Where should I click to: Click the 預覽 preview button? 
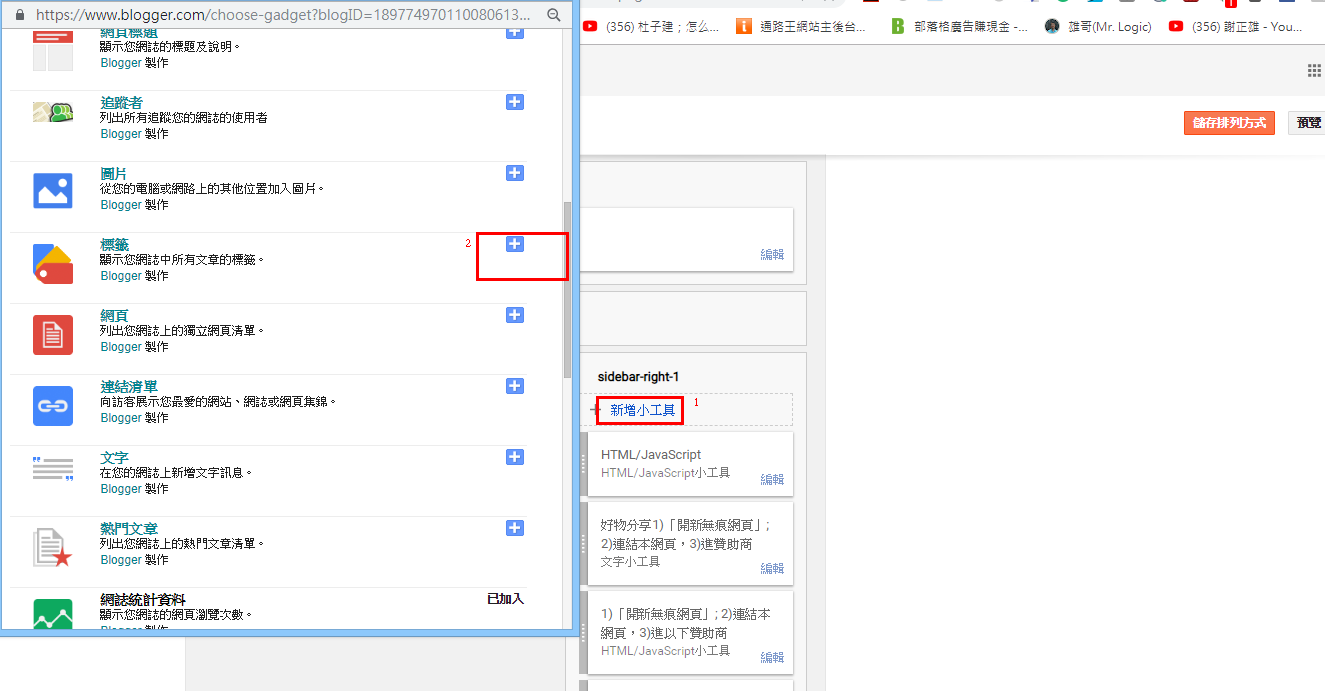(x=1308, y=122)
